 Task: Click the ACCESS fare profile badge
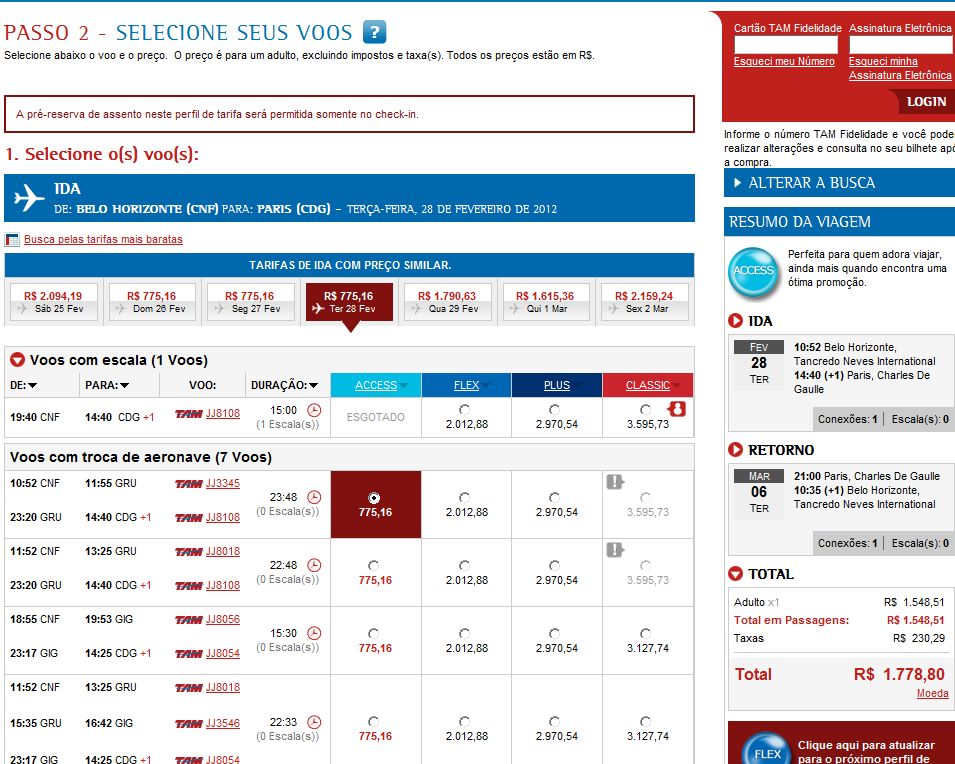[x=753, y=272]
